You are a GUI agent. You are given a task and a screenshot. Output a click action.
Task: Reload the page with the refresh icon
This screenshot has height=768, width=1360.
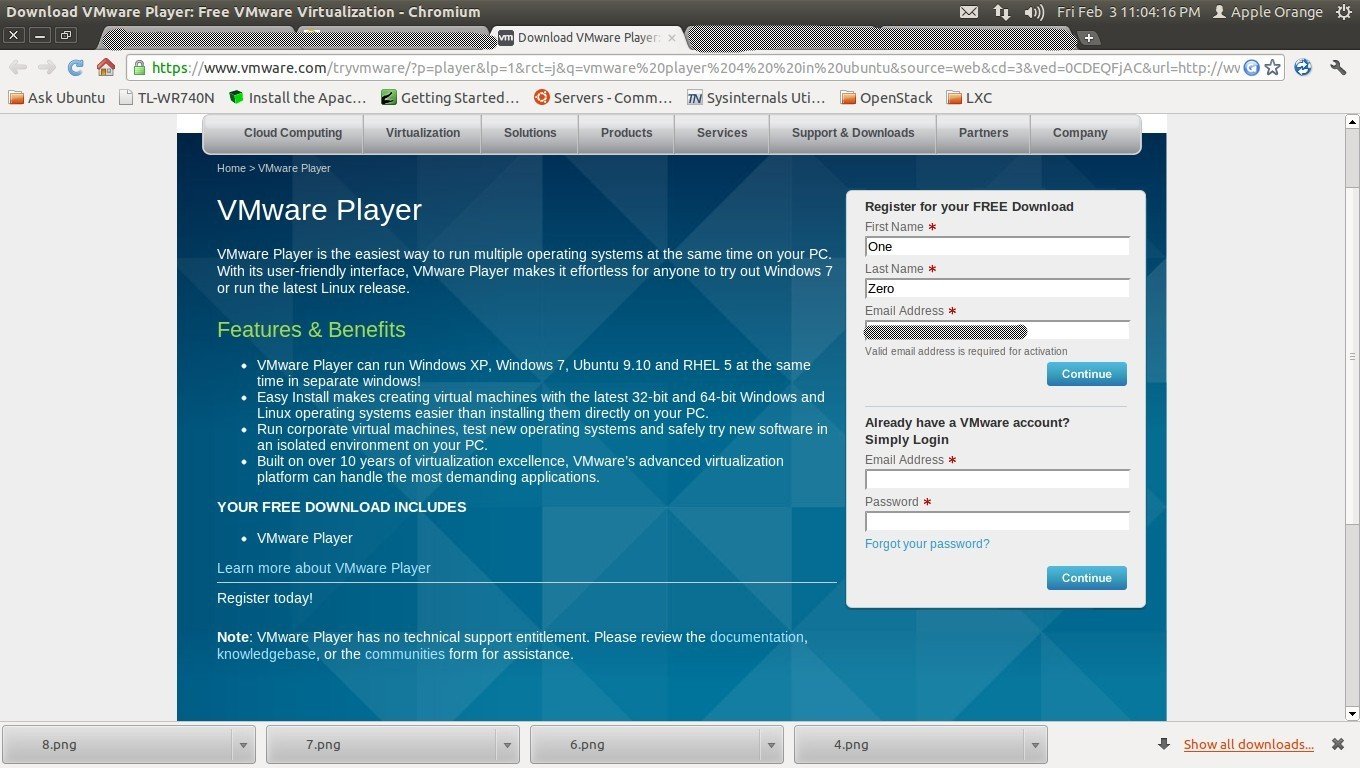pyautogui.click(x=75, y=68)
